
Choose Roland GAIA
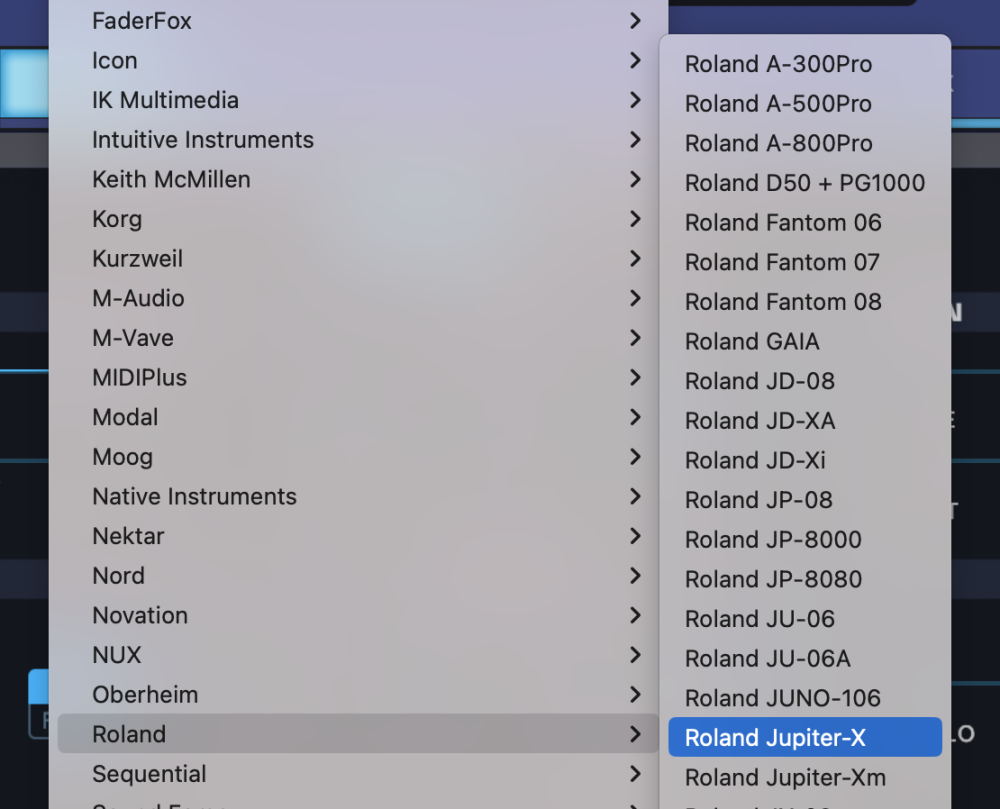(805, 341)
